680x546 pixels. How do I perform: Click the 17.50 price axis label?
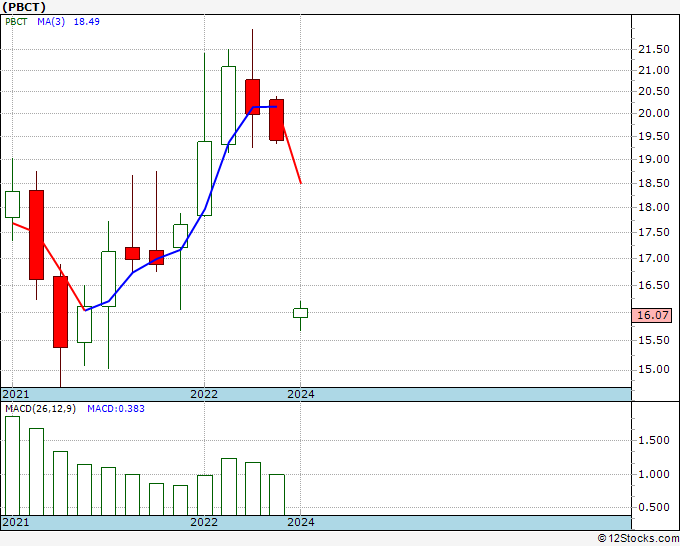[x=654, y=232]
